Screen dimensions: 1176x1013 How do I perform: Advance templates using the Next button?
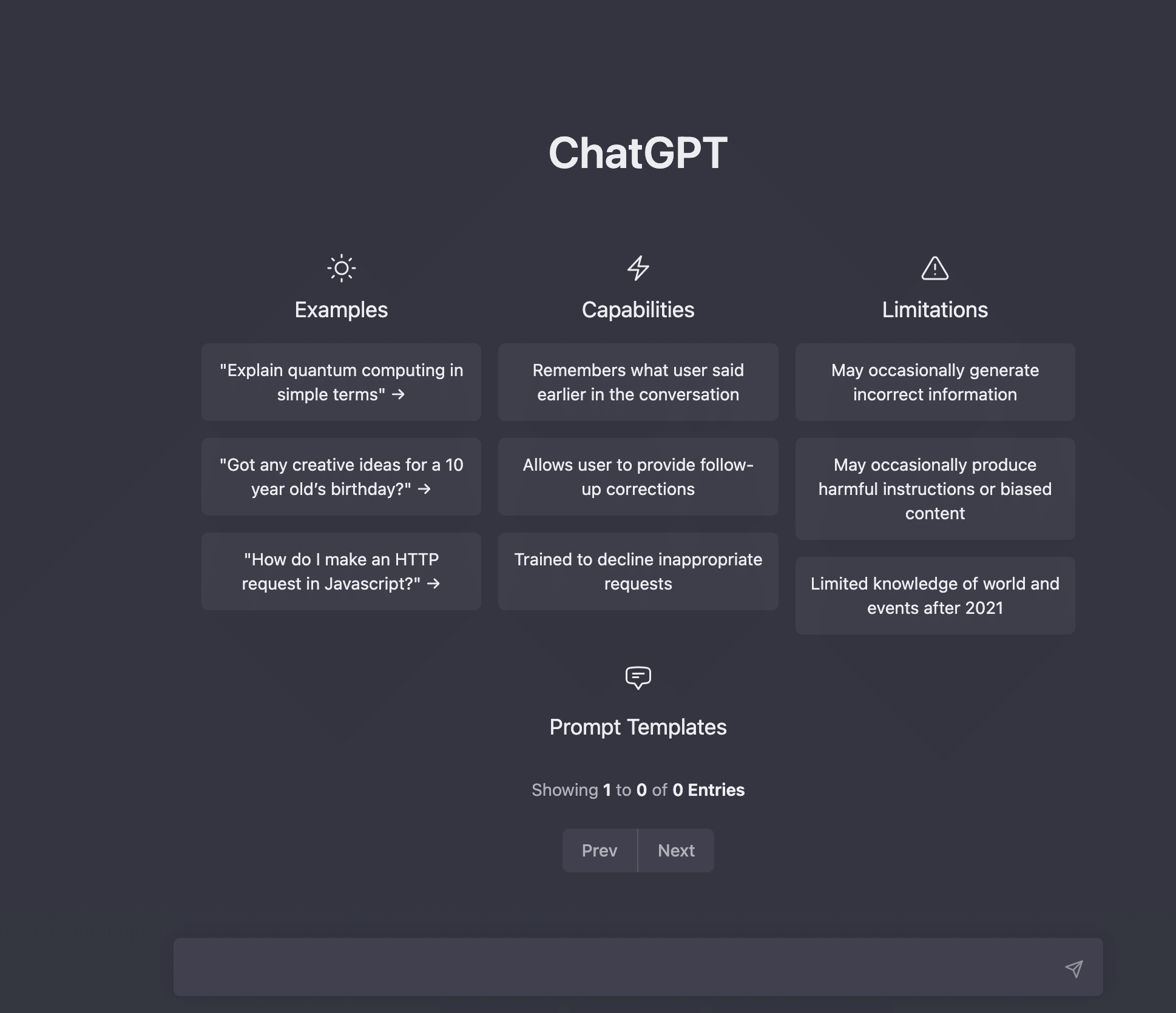[676, 850]
